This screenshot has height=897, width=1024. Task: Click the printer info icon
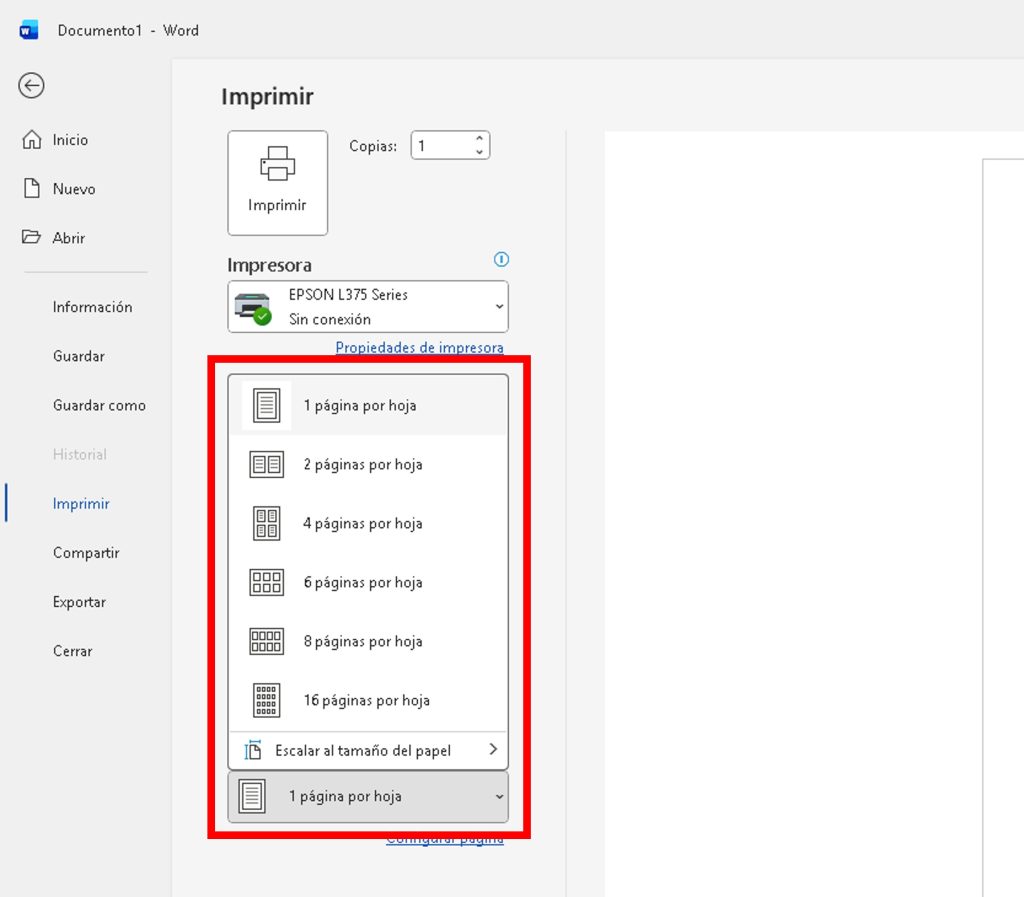pyautogui.click(x=501, y=260)
